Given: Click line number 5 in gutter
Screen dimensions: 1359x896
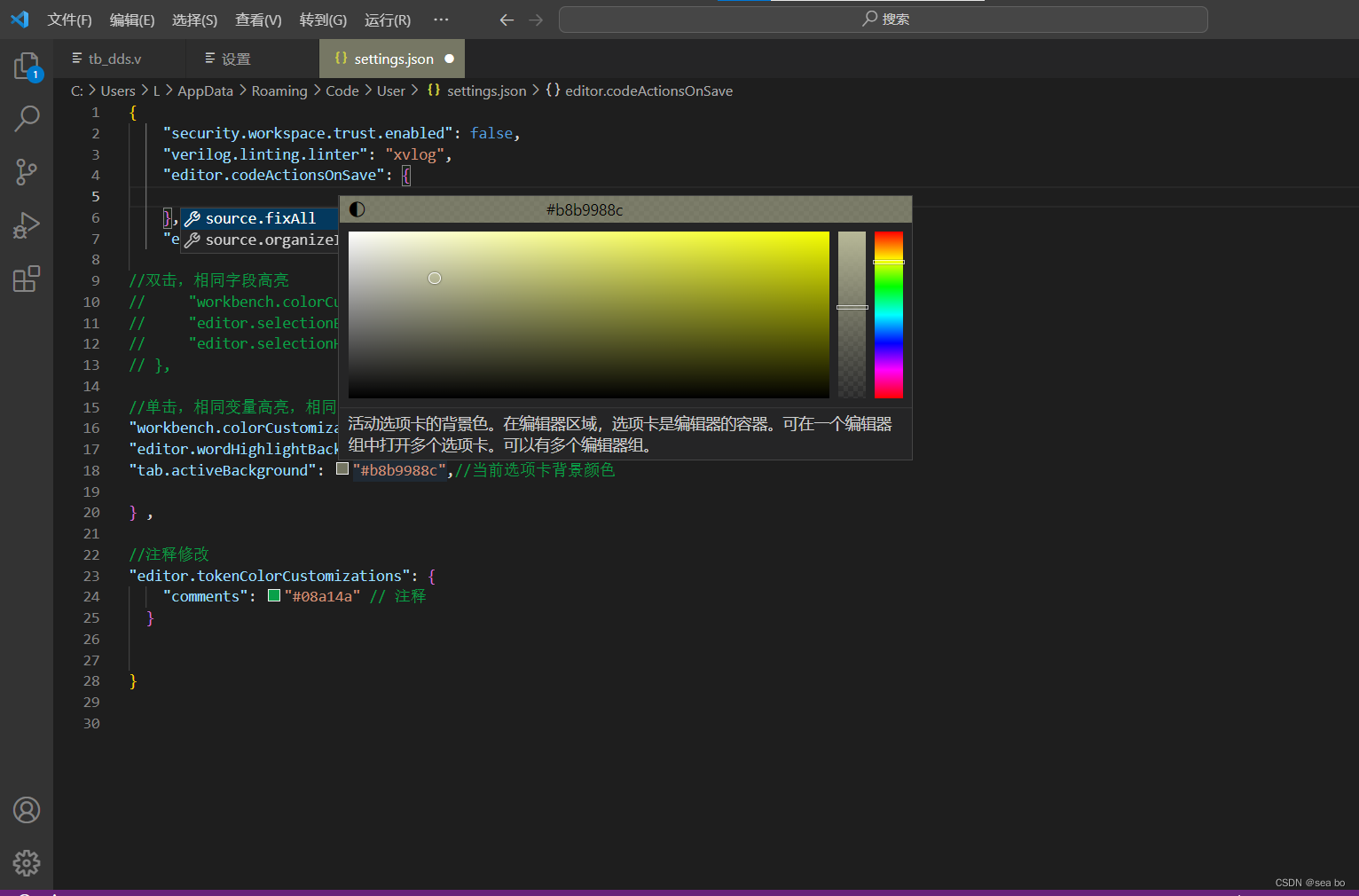Looking at the screenshot, I should coord(96,197).
